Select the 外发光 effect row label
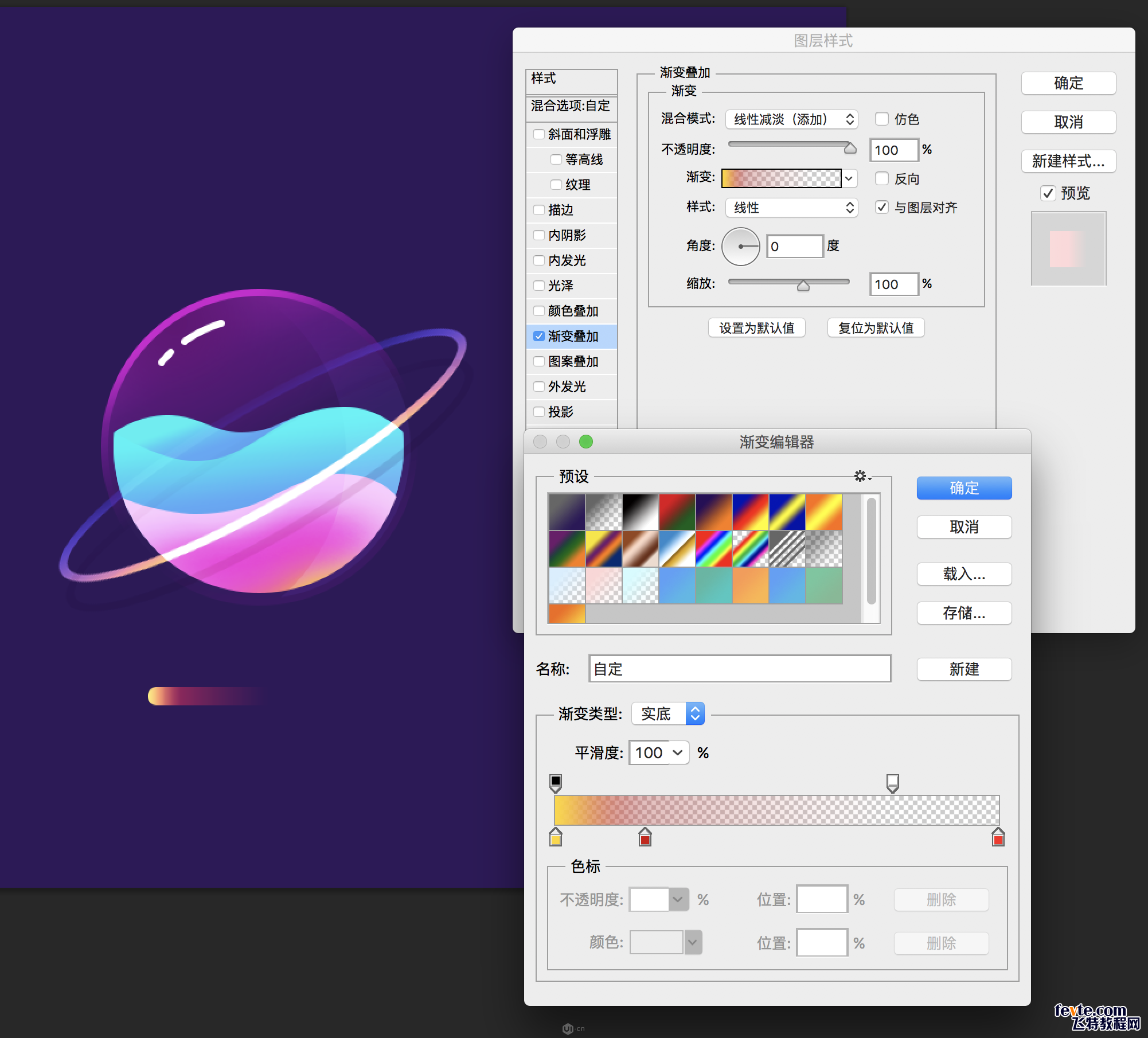Viewport: 1148px width, 1038px height. (x=567, y=387)
